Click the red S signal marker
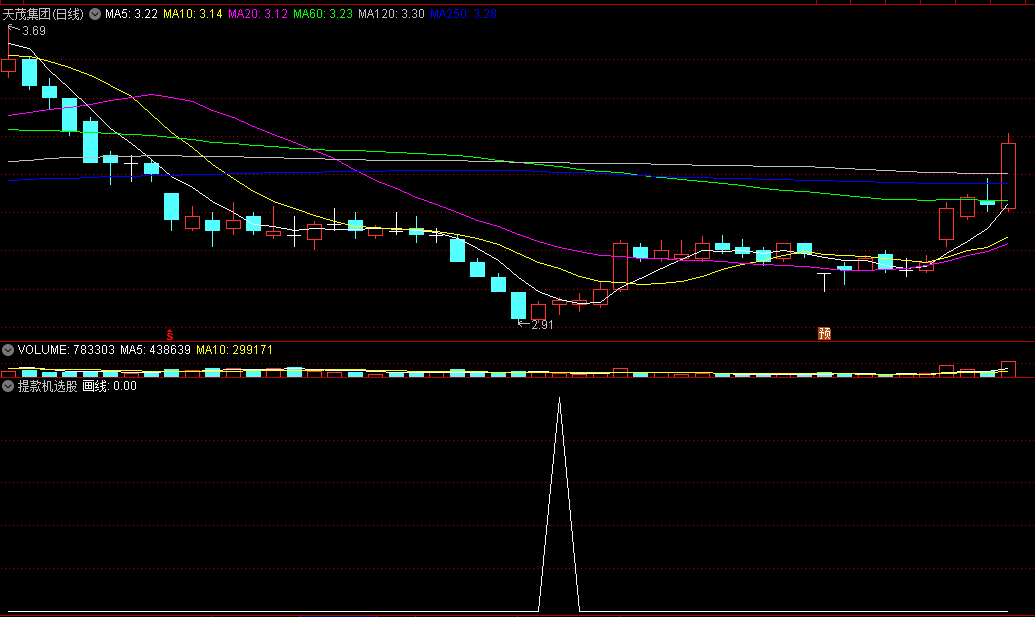 coord(170,335)
